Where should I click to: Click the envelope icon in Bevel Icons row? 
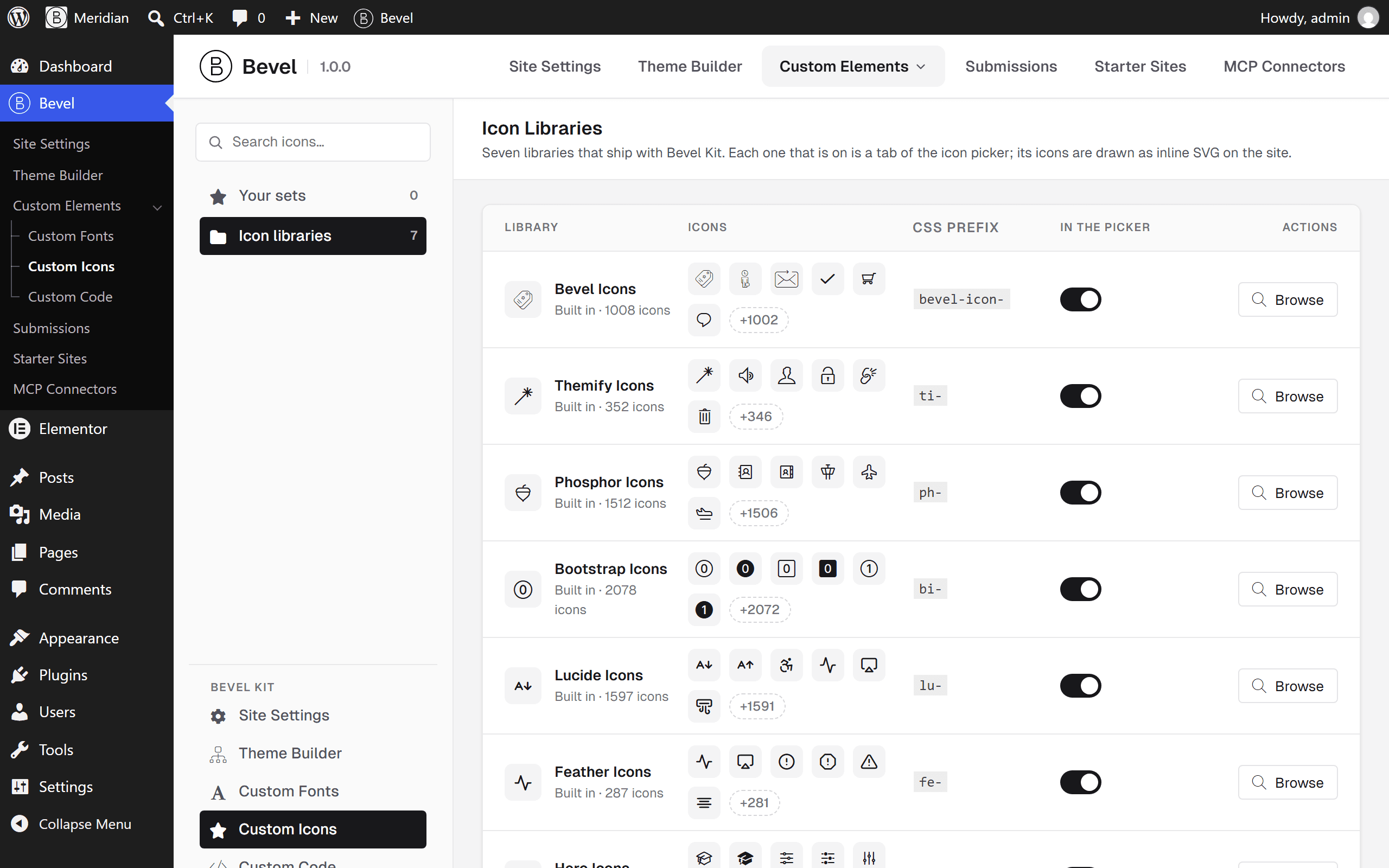click(x=786, y=279)
